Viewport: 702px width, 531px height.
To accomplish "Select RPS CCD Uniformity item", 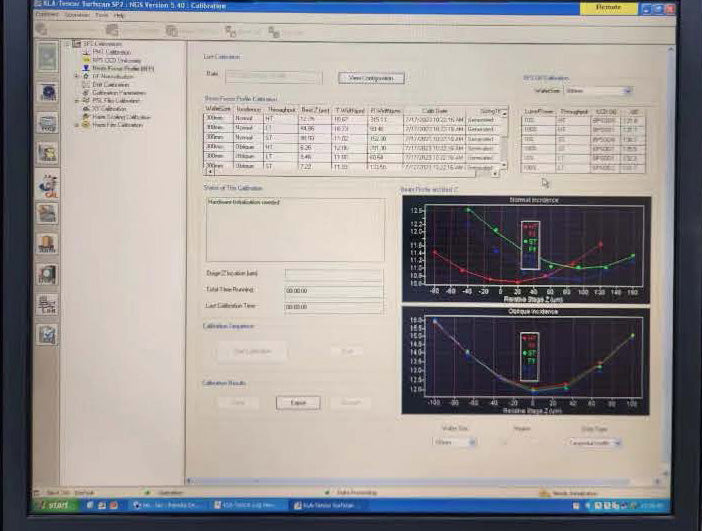I will click(x=117, y=60).
